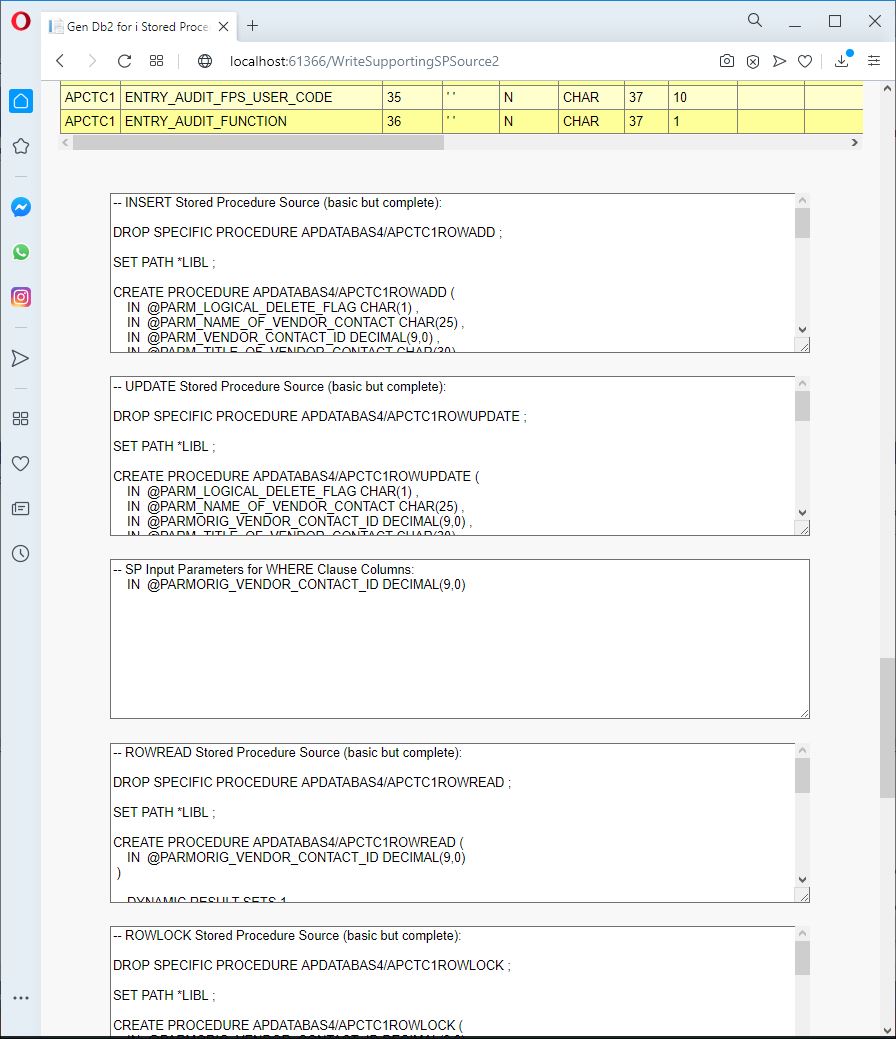Image resolution: width=896 pixels, height=1039 pixels.
Task: Click cell value 36 in table
Action: (412, 121)
